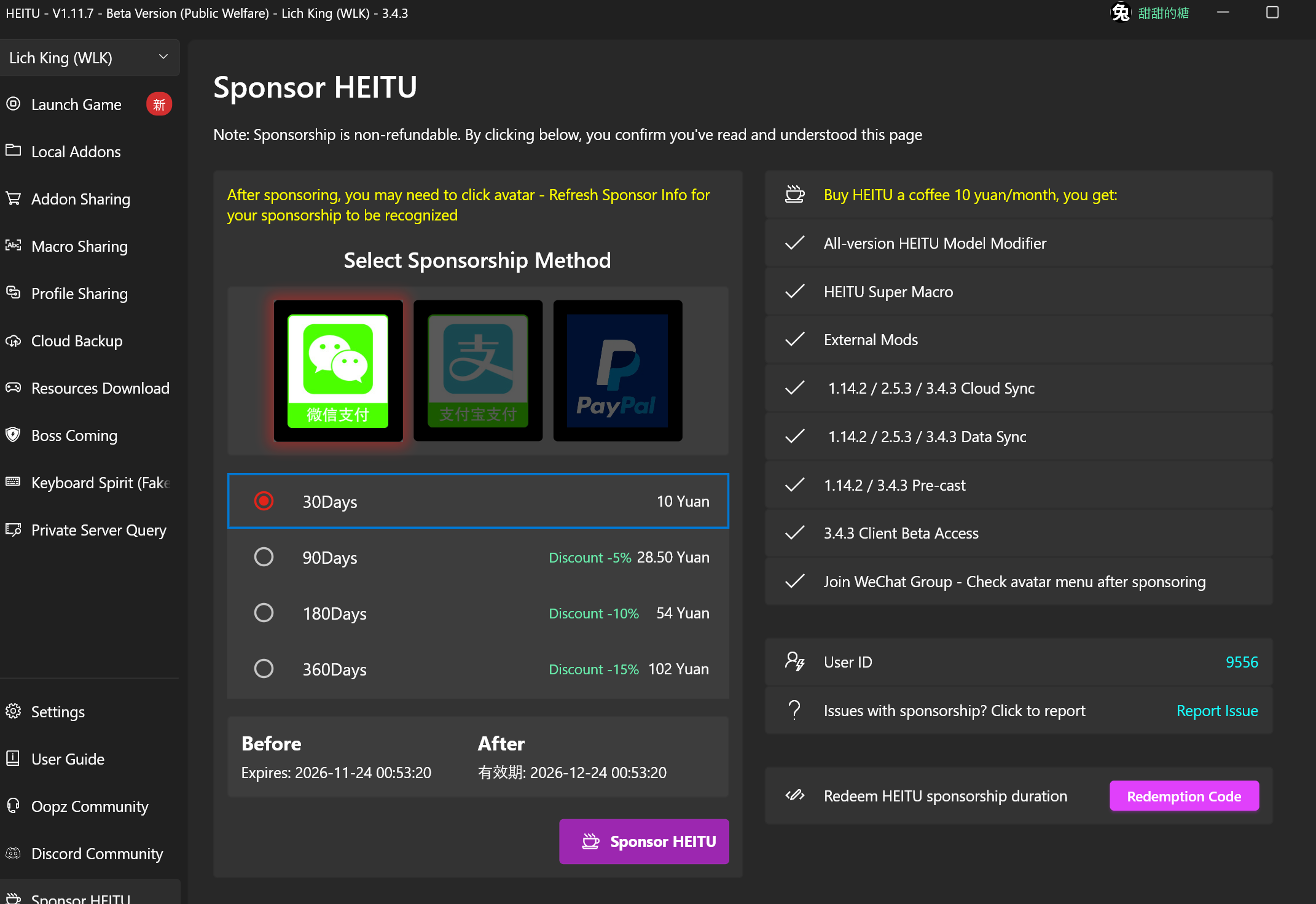
Task: Click the 'Select Sponsorship Method' heading
Action: 477,260
